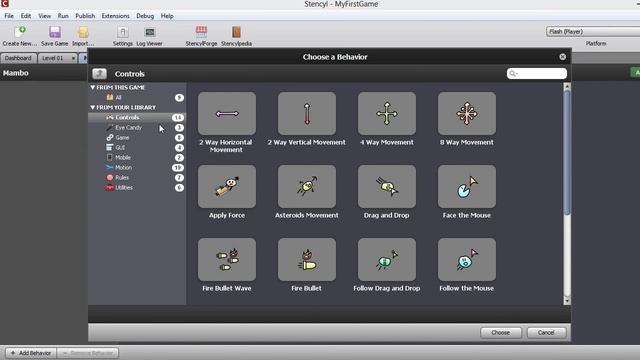Select the Utilities library category

point(137,187)
